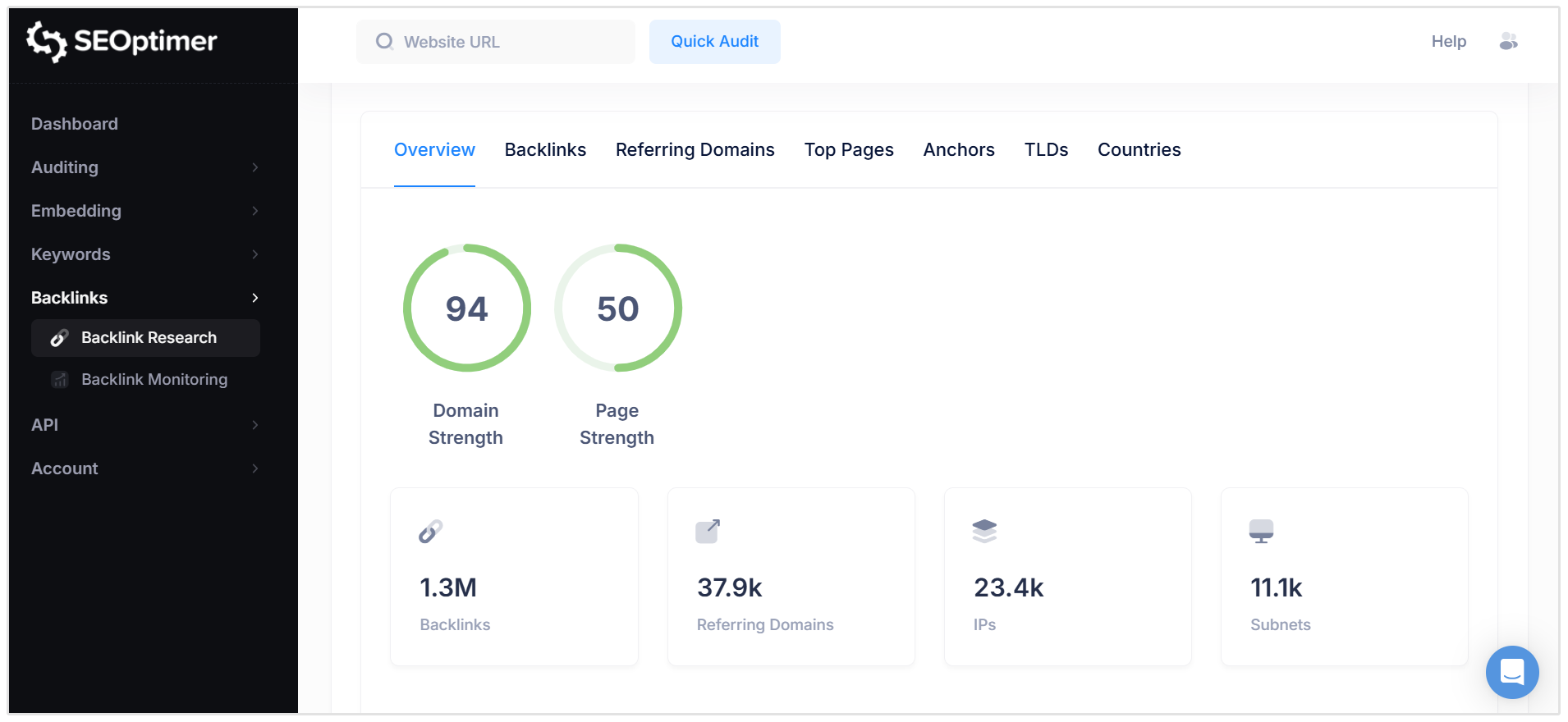The height and width of the screenshot is (722, 1568).
Task: Switch to the Referring Domains tab
Action: [x=695, y=150]
